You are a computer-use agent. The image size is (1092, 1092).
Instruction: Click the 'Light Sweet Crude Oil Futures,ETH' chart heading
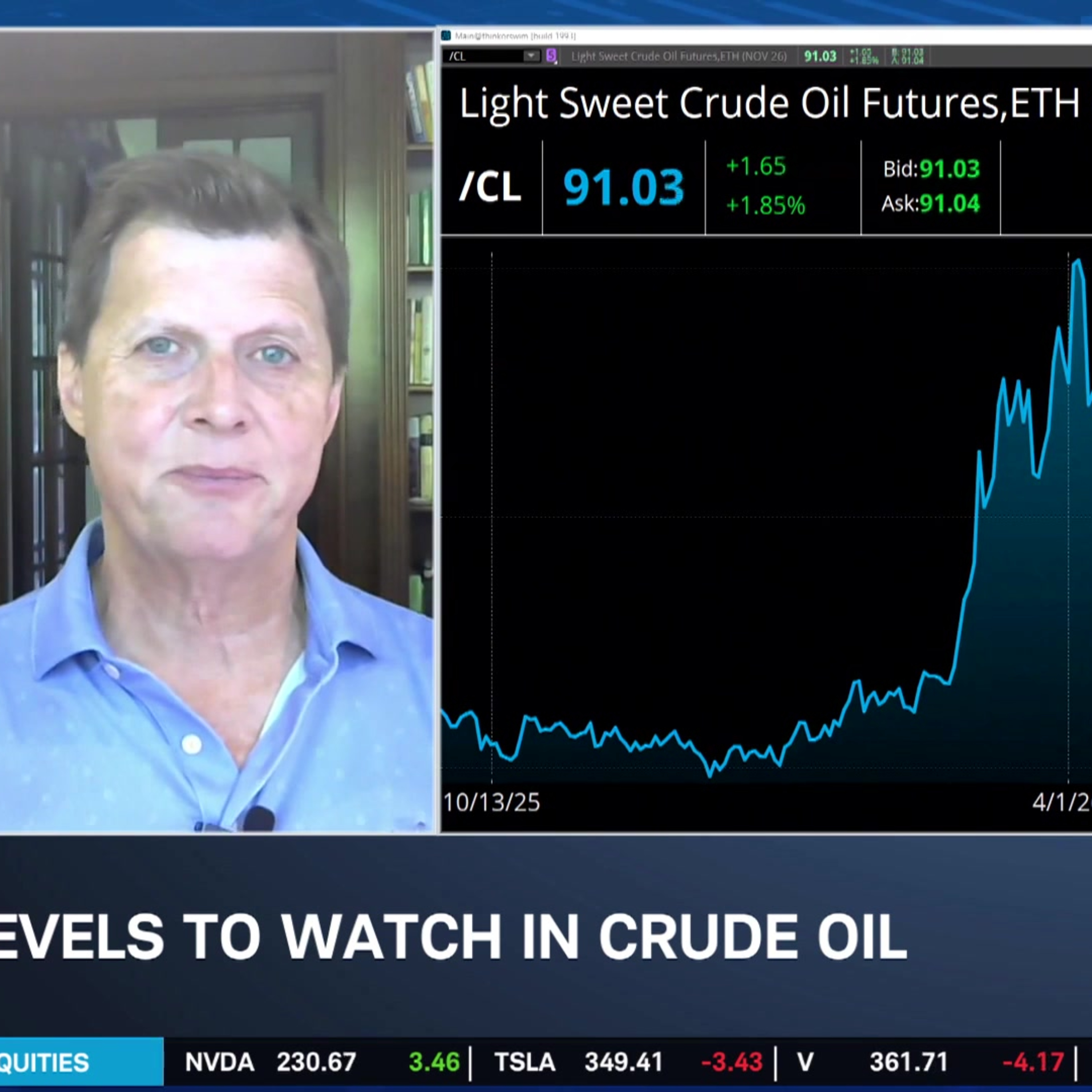[769, 104]
